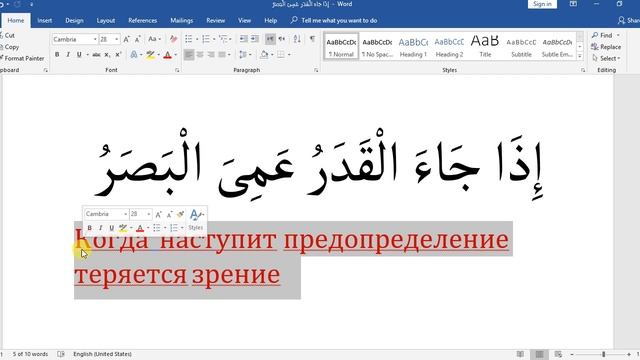
Task: Clear all formatting from the ribbon
Action: click(x=173, y=39)
